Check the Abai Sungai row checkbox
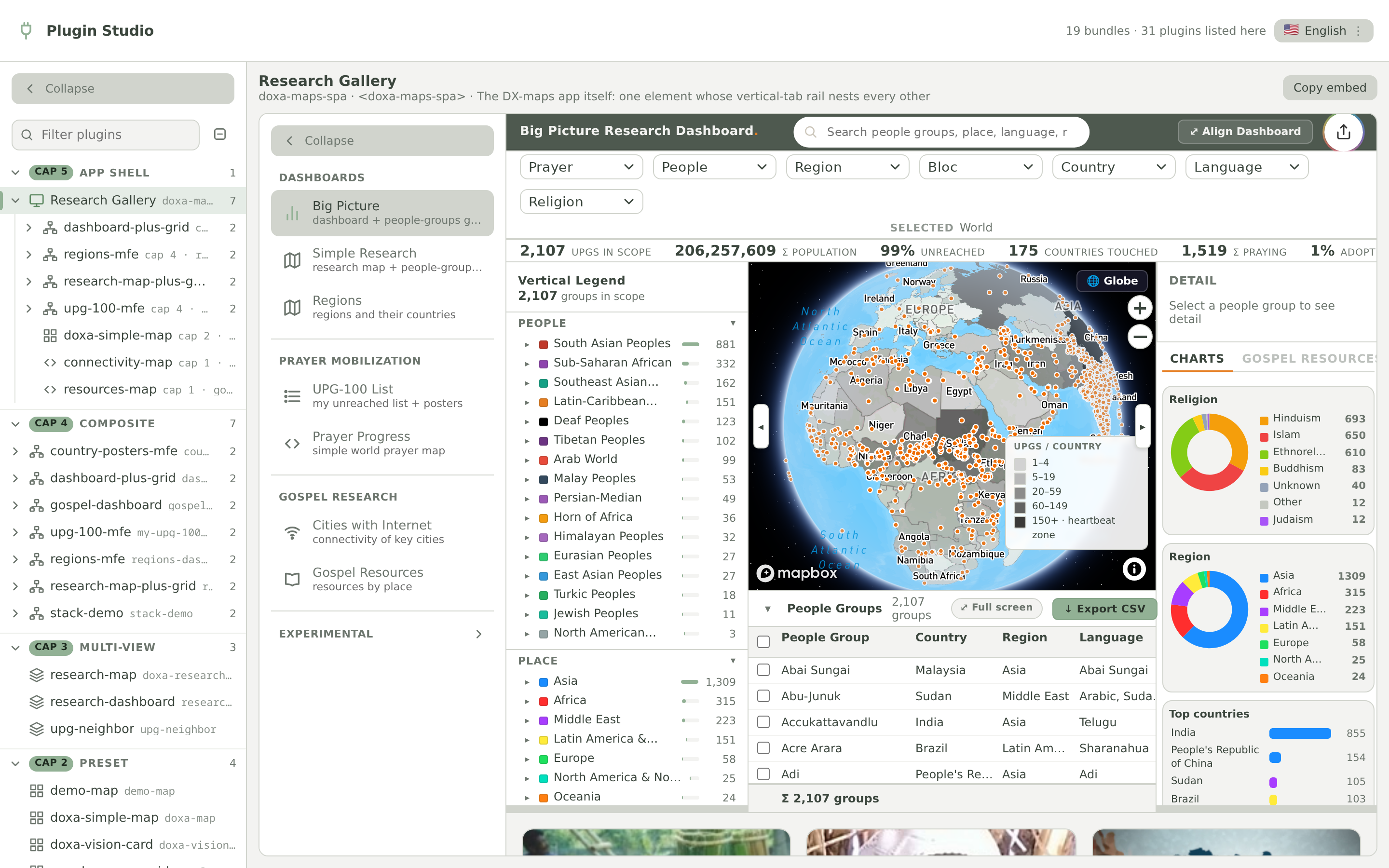1389x868 pixels. tap(763, 670)
